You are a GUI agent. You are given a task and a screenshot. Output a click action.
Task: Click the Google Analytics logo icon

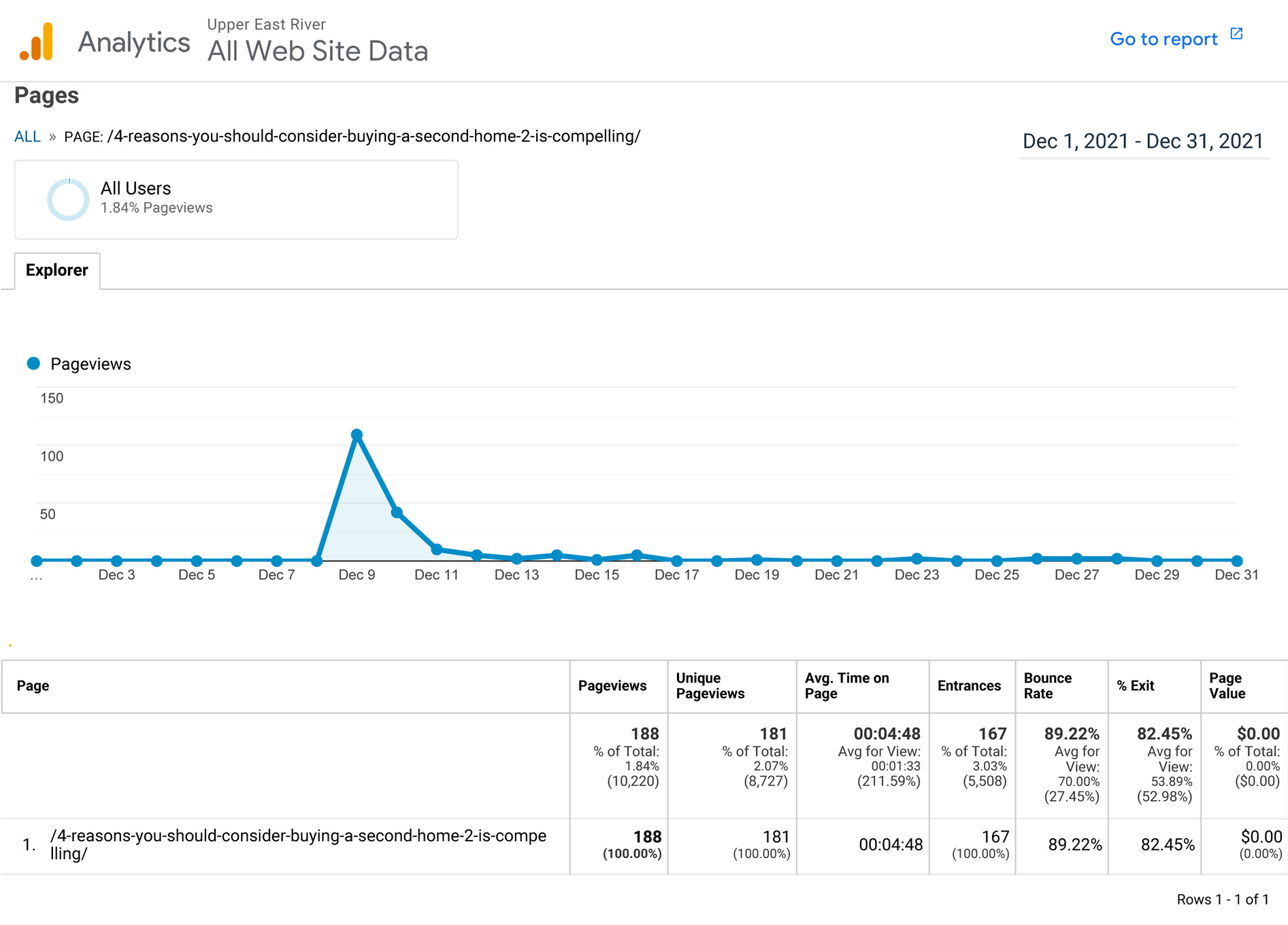[x=37, y=42]
